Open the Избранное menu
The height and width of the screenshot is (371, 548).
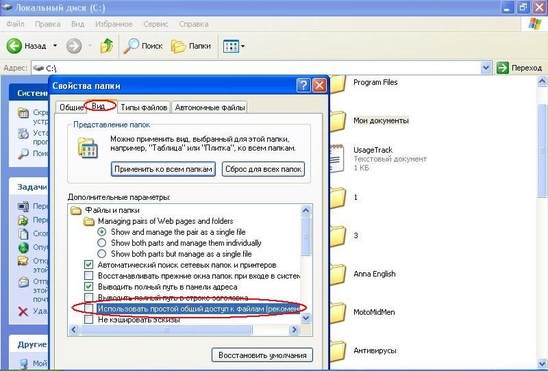[x=114, y=24]
